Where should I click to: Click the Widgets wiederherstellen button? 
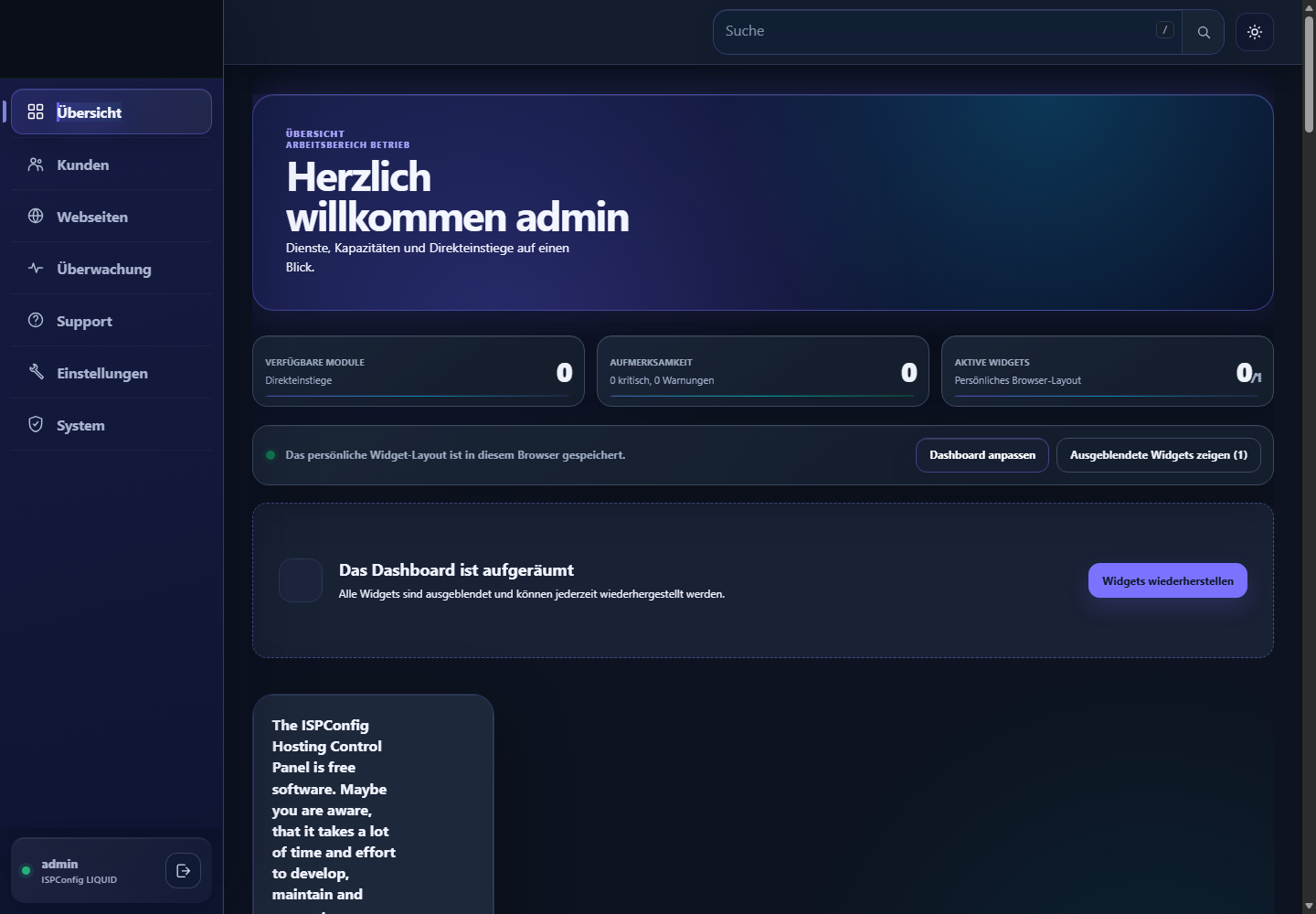(1168, 580)
